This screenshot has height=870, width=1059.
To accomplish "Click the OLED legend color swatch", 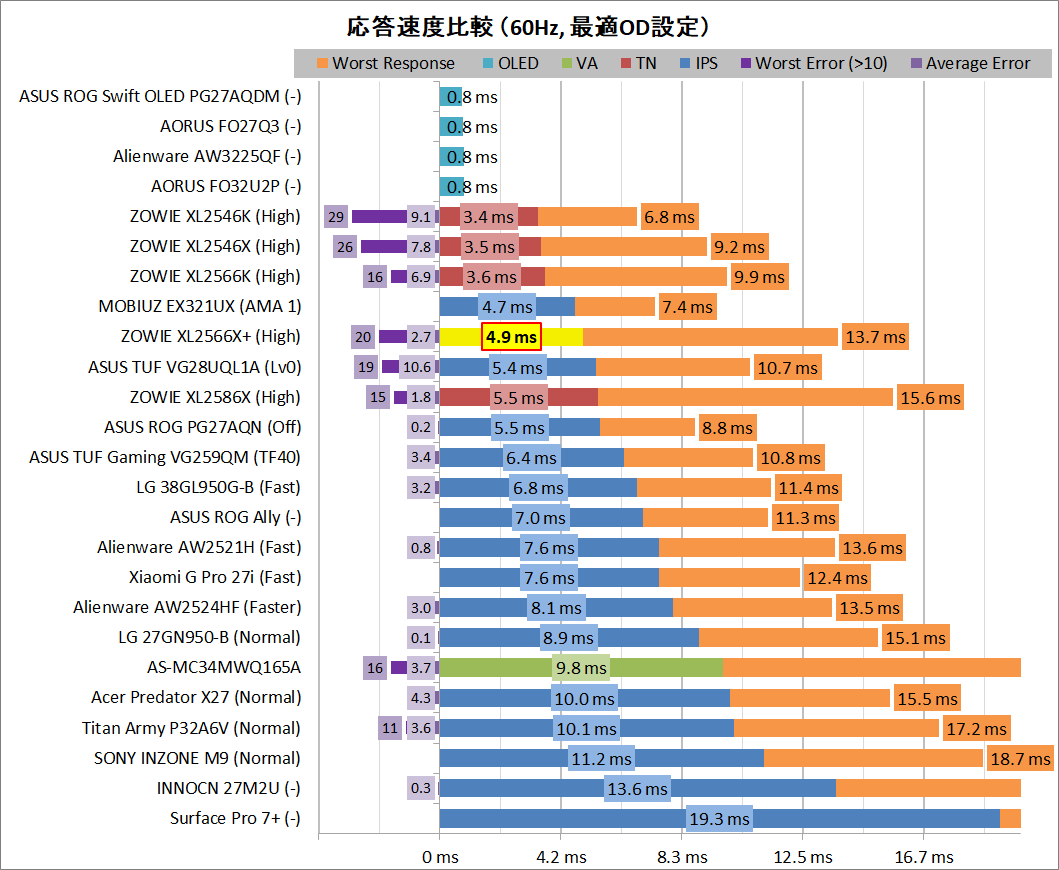I will coord(488,63).
